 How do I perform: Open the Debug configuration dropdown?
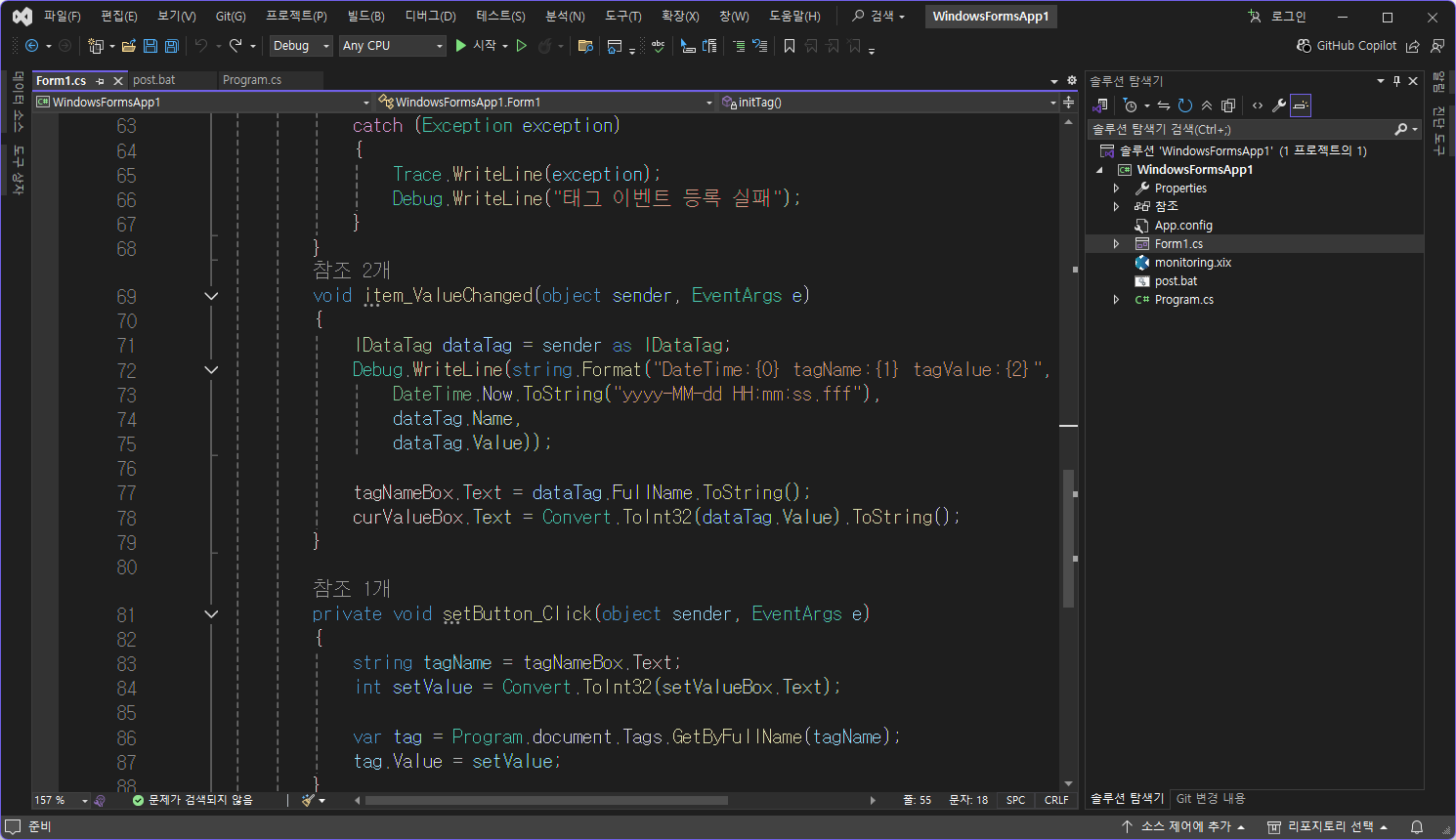point(300,46)
